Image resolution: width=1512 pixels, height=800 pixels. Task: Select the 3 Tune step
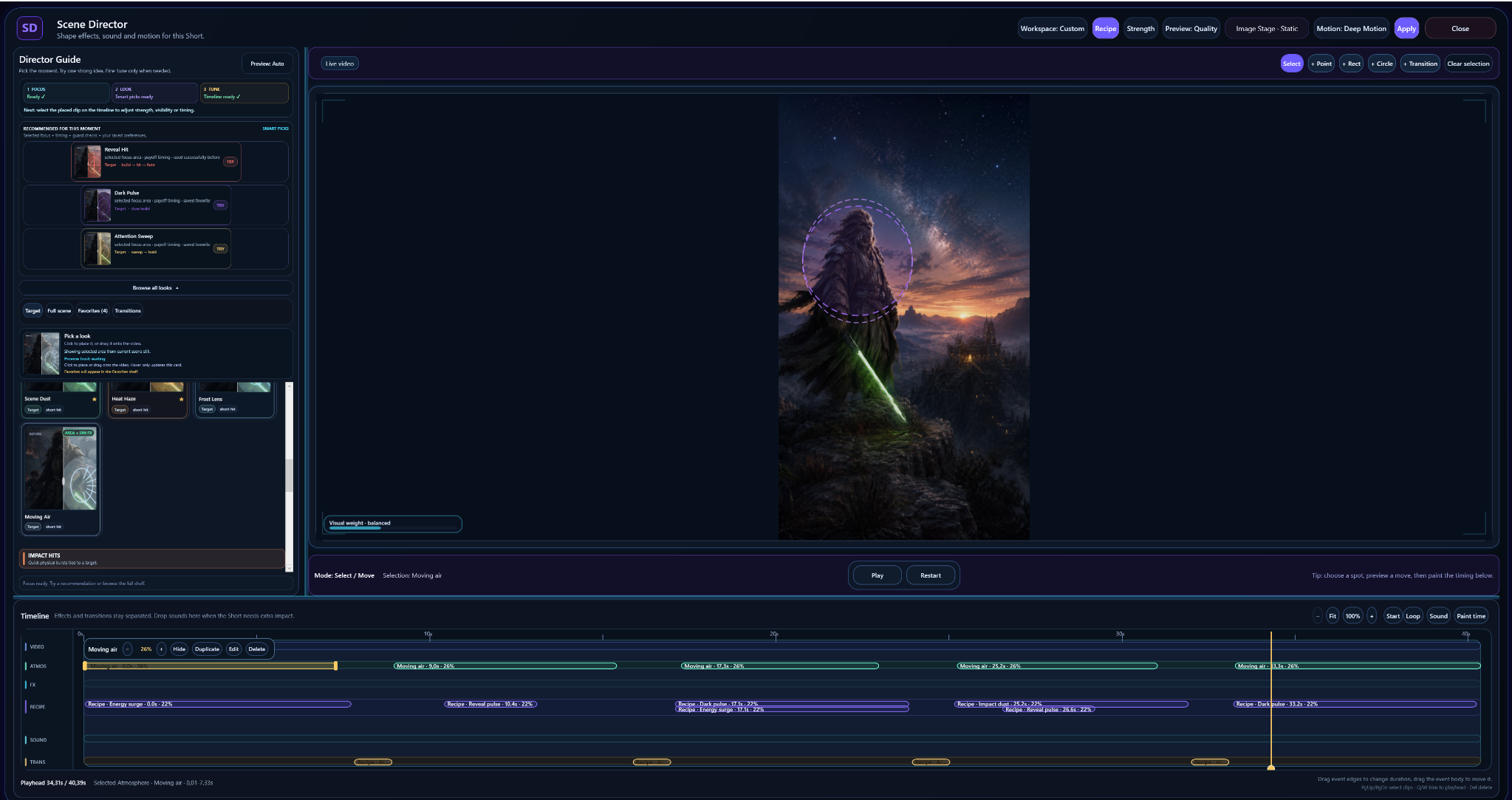click(x=244, y=93)
